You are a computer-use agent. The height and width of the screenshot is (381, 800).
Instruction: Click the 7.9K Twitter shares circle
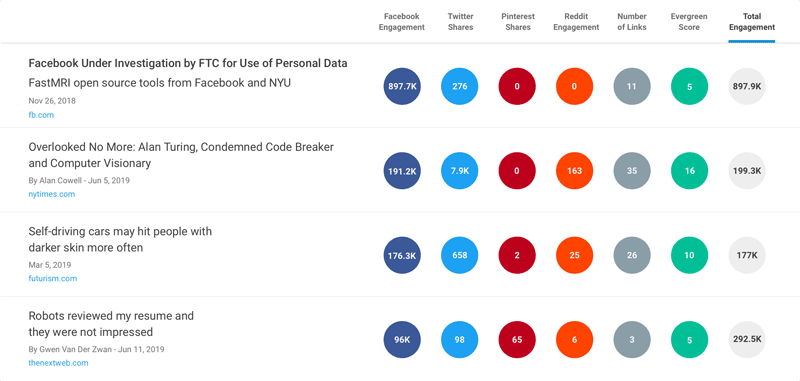pyautogui.click(x=460, y=171)
